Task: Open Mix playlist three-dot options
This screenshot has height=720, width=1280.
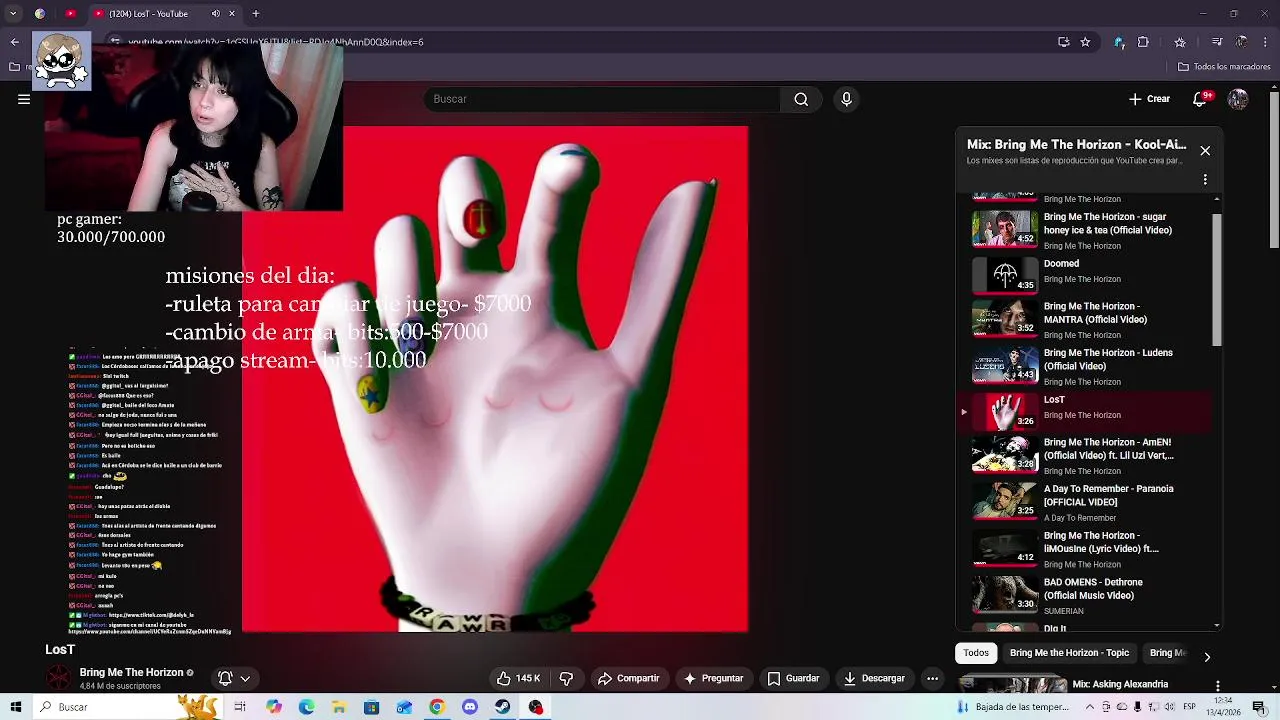Action: point(1205,180)
